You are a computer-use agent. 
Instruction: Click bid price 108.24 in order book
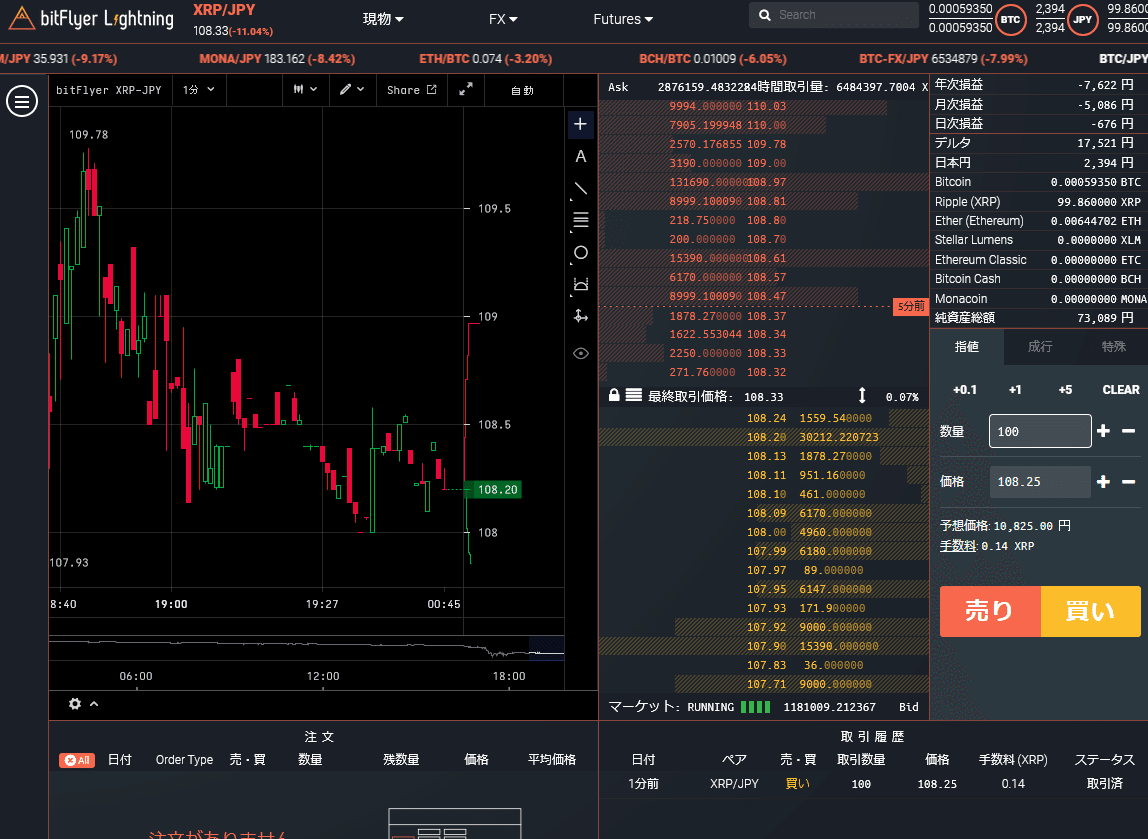click(x=767, y=418)
